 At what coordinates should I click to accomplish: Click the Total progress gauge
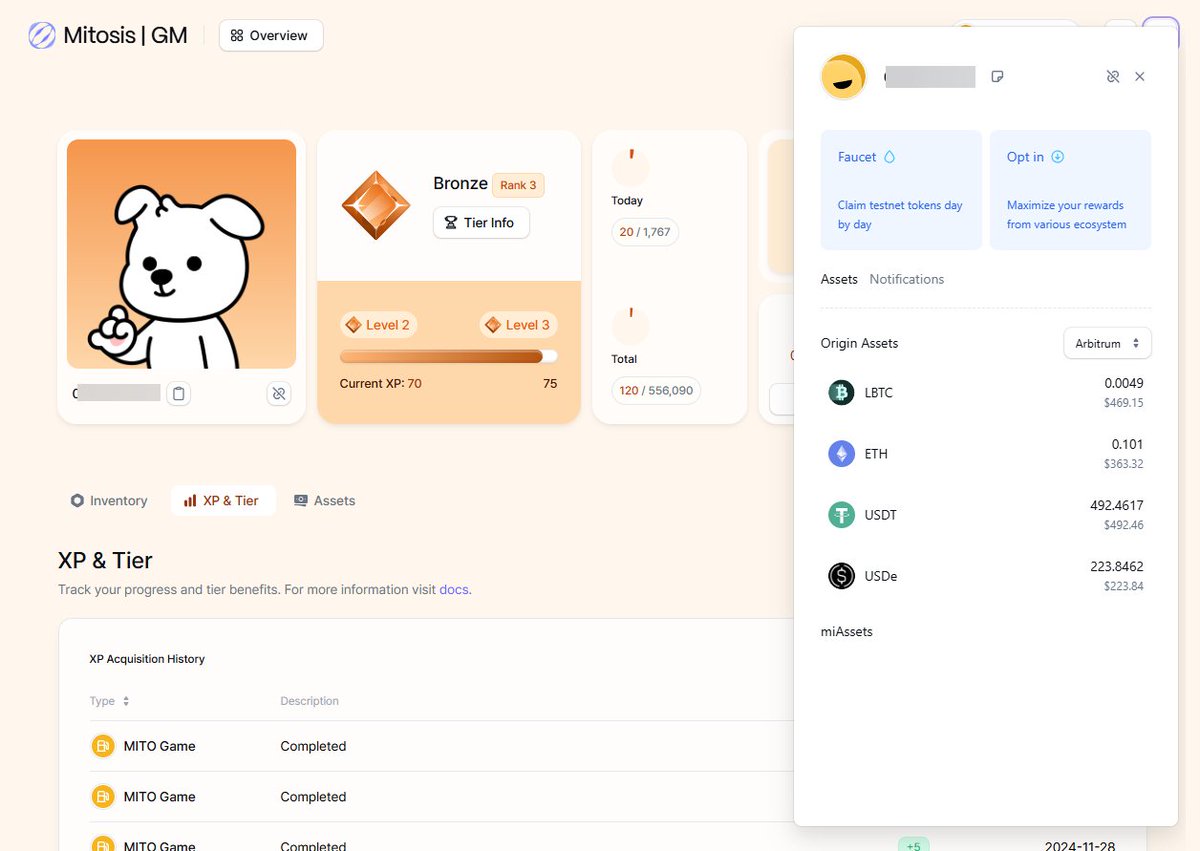630,325
